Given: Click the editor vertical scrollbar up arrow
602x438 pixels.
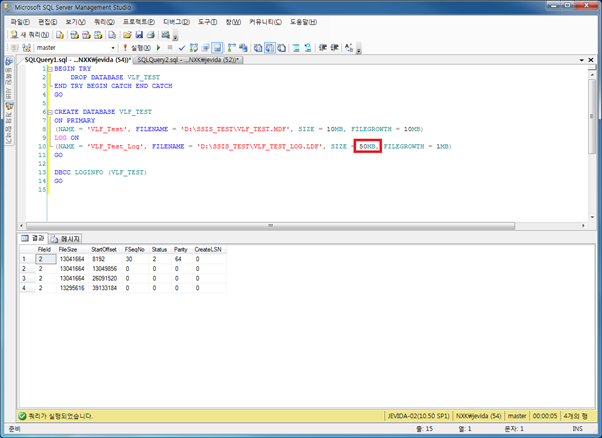Looking at the screenshot, I should tap(592, 75).
